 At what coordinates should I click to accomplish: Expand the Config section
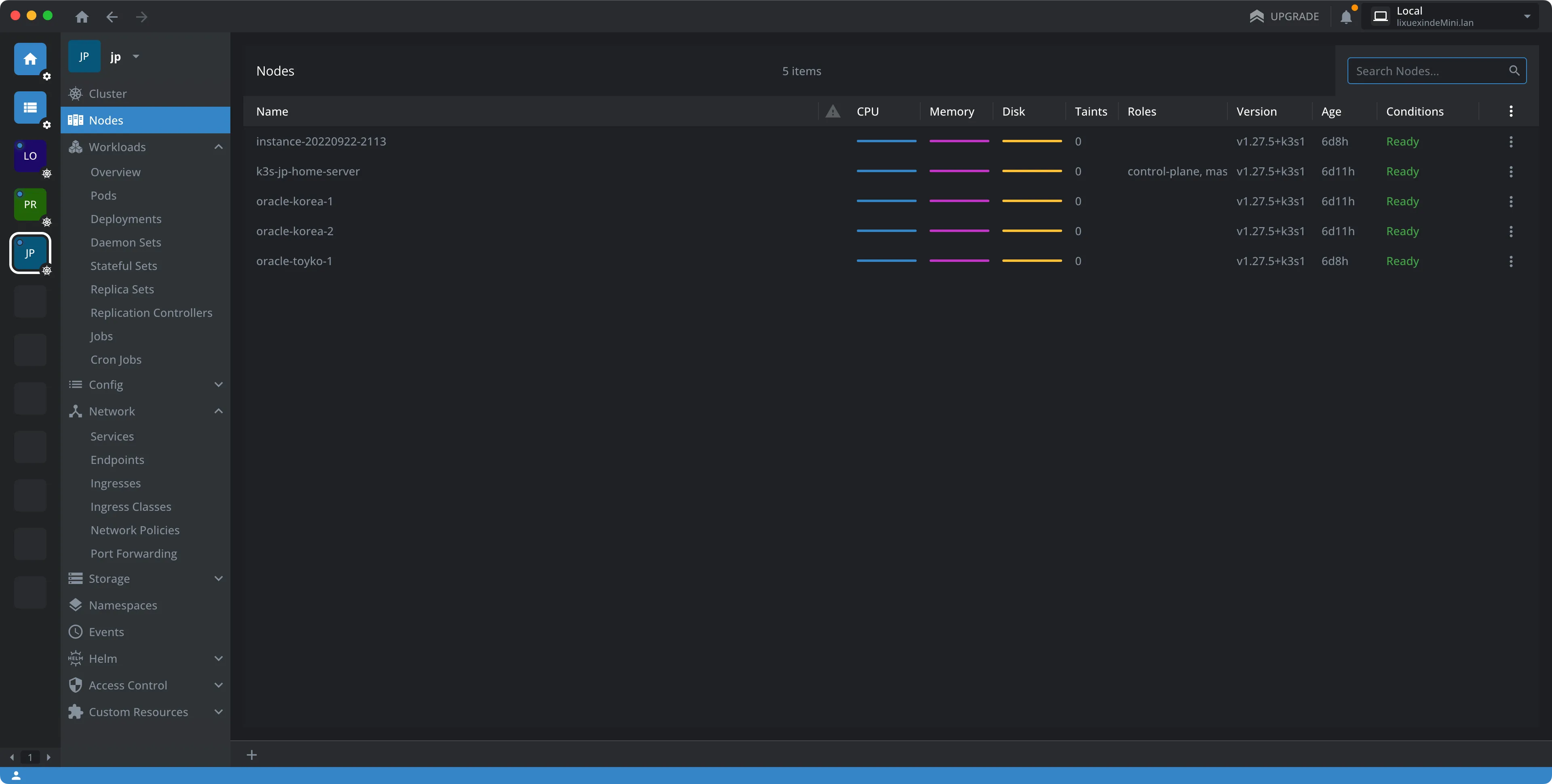218,384
